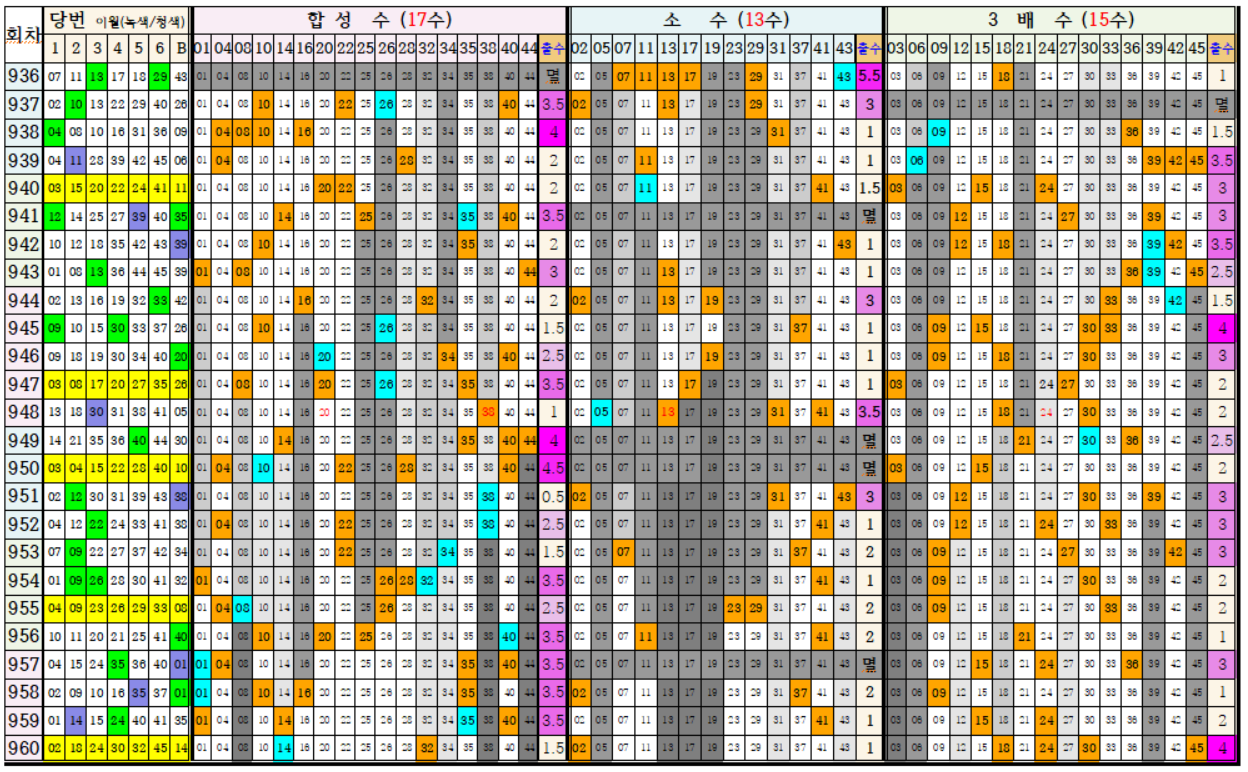Image resolution: width=1248 pixels, height=772 pixels.
Task: Click the 합성수 (17수) section header
Action: (378, 20)
